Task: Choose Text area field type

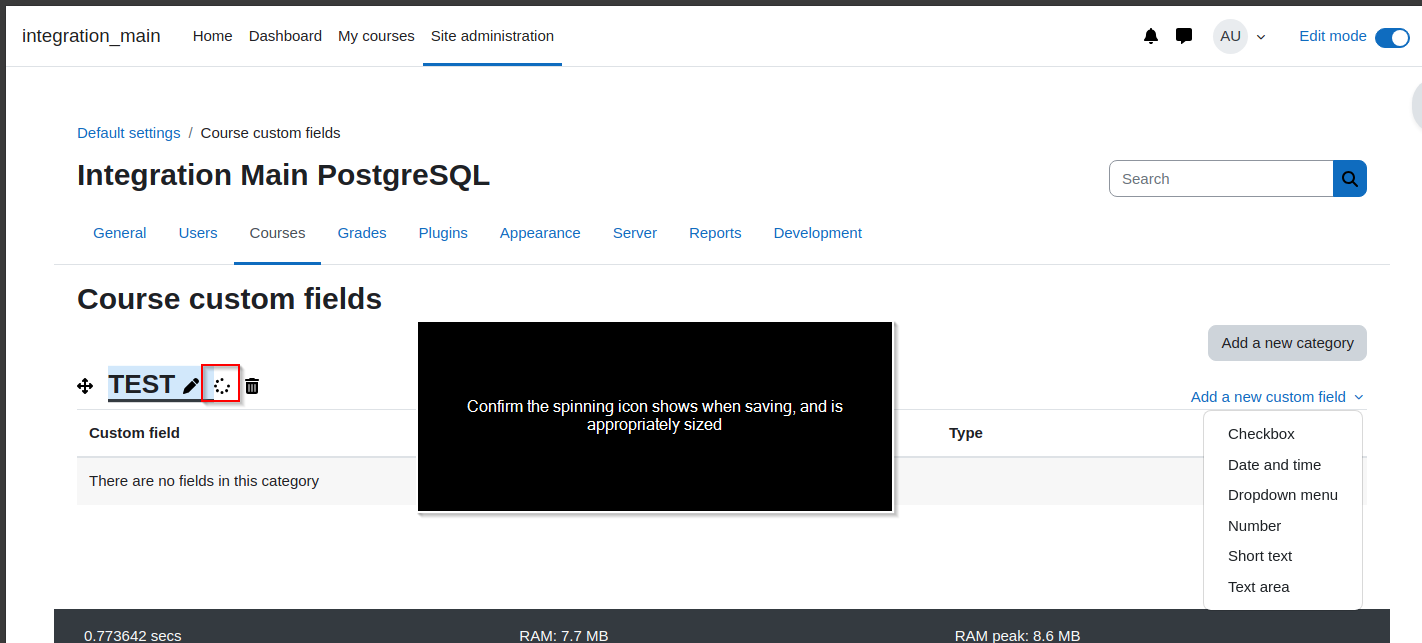Action: (x=1258, y=587)
